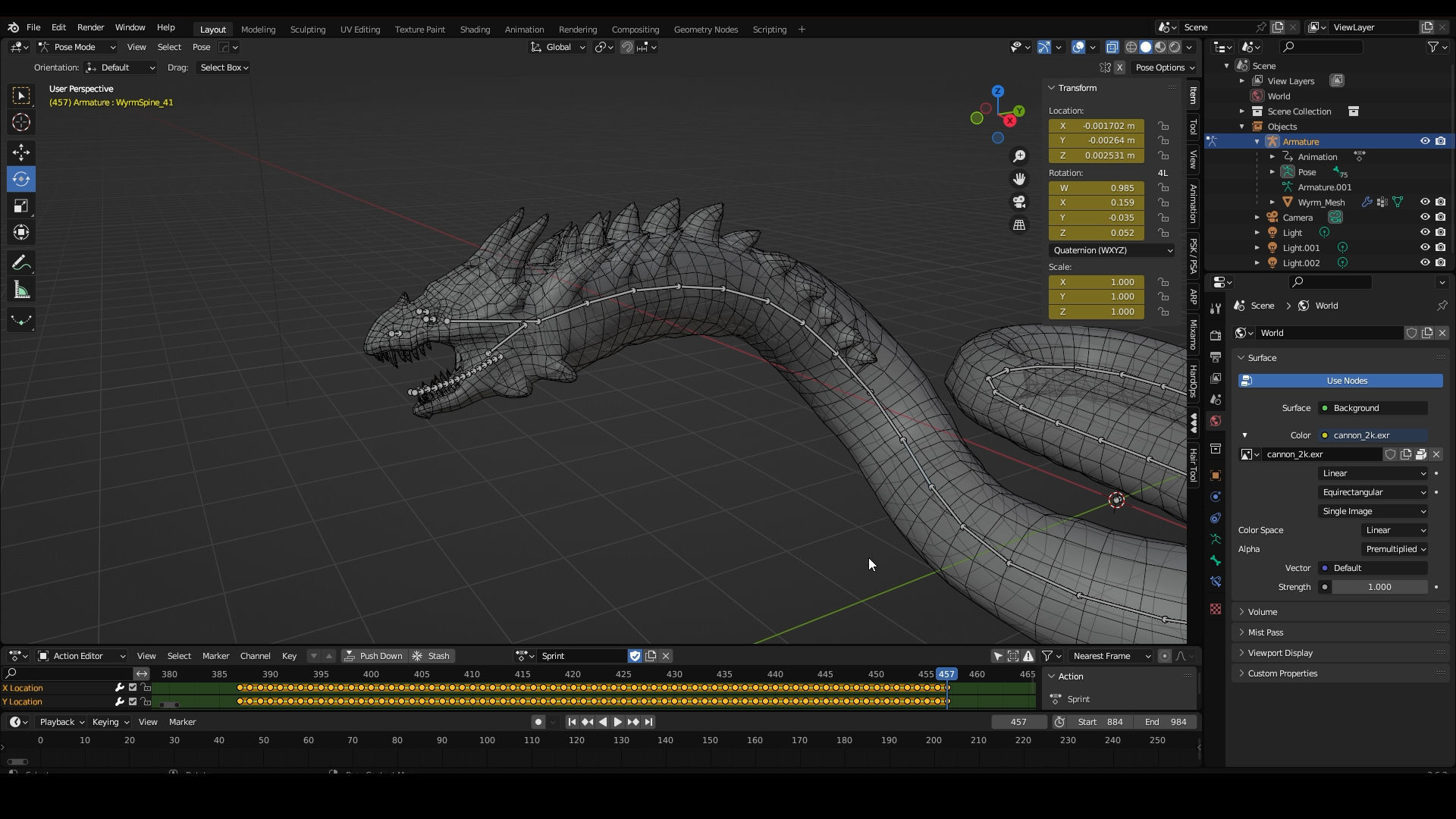Select the Select Box tool
The width and height of the screenshot is (1456, 819).
click(x=21, y=96)
